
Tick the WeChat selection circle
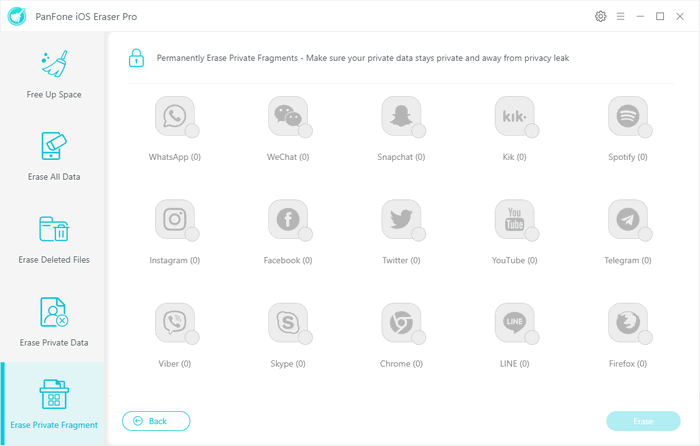click(x=305, y=131)
